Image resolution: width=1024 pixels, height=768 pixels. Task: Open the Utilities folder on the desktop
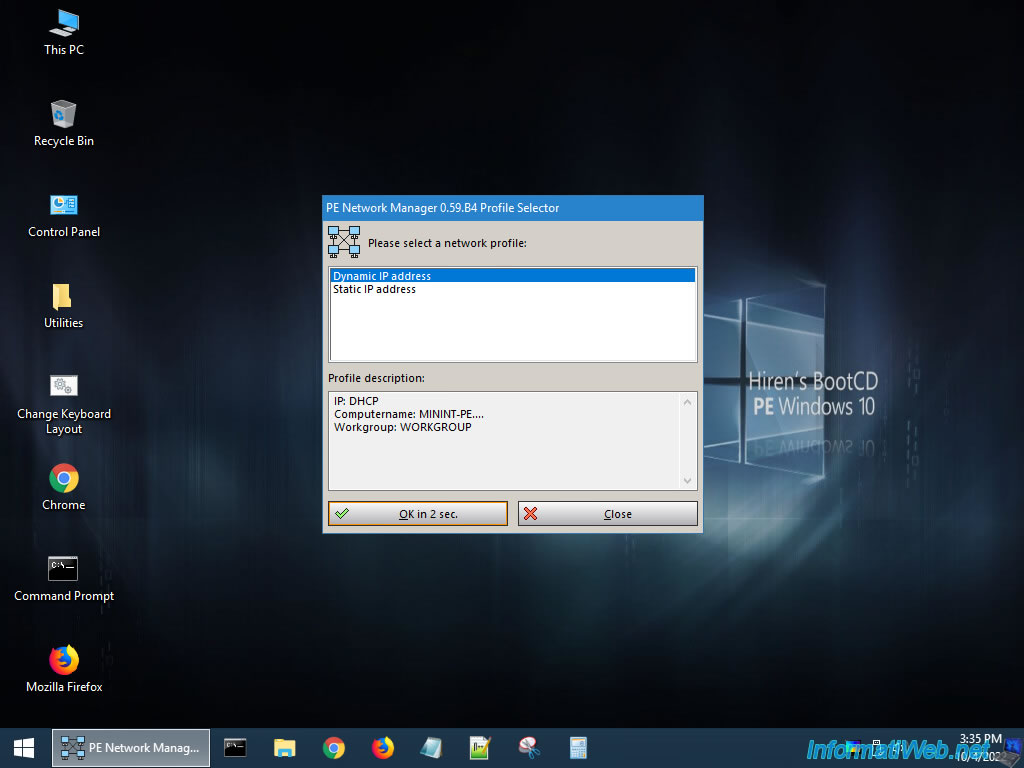click(63, 306)
